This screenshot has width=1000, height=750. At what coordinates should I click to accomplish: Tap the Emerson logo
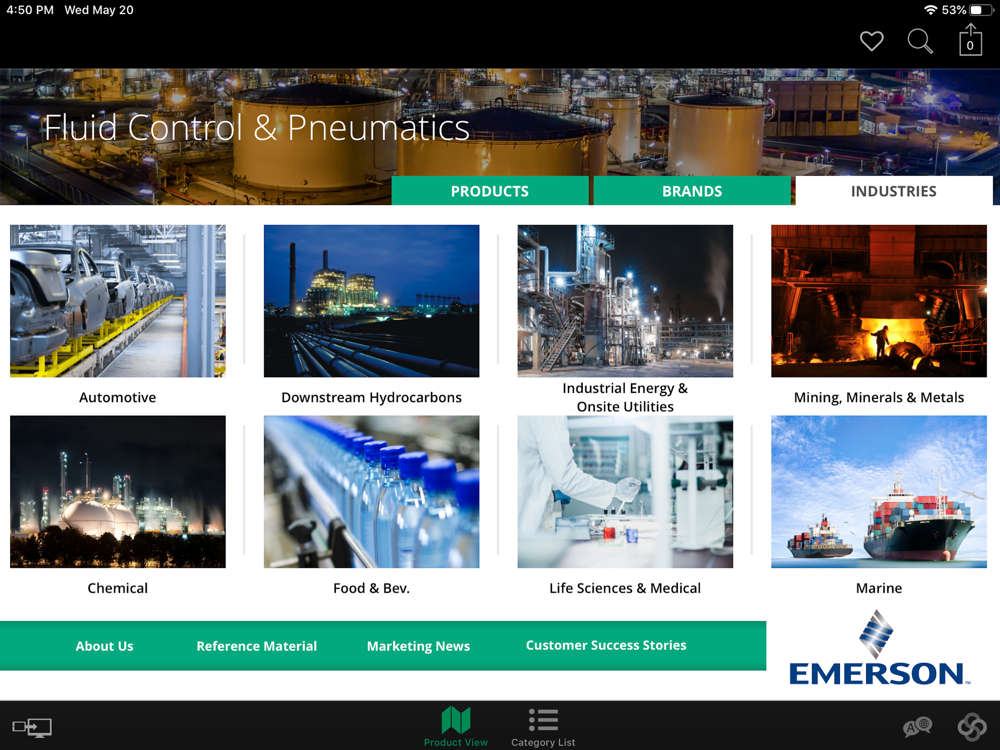[879, 648]
